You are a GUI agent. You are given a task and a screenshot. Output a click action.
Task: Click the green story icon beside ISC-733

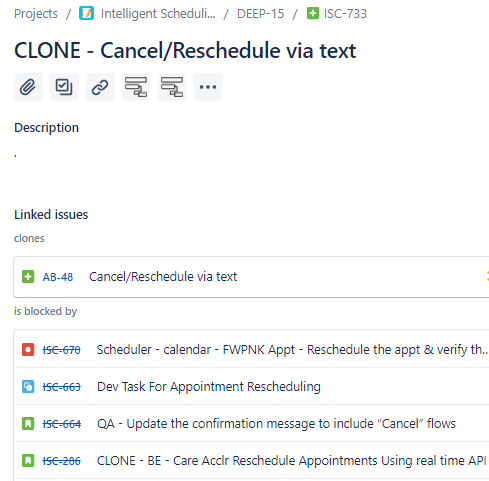click(313, 14)
